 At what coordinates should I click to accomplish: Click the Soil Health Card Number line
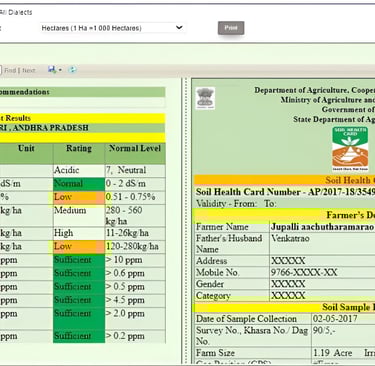[x=285, y=192]
